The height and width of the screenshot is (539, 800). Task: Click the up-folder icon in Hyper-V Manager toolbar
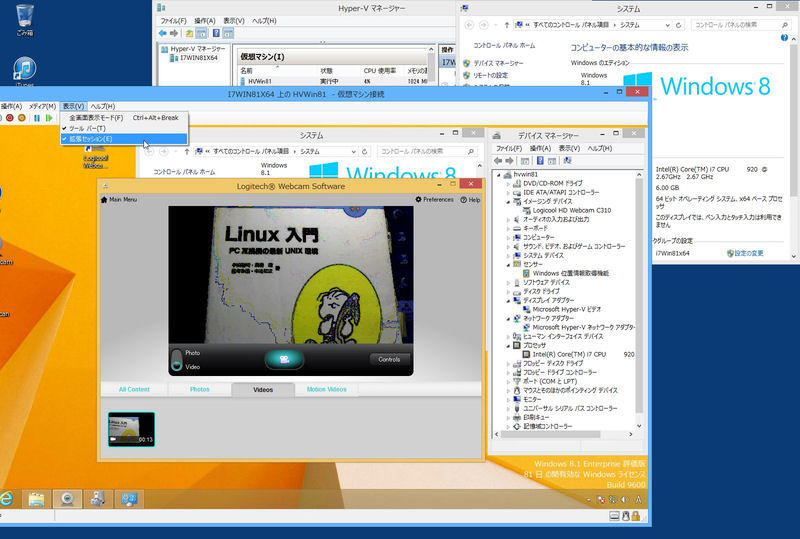pos(189,33)
